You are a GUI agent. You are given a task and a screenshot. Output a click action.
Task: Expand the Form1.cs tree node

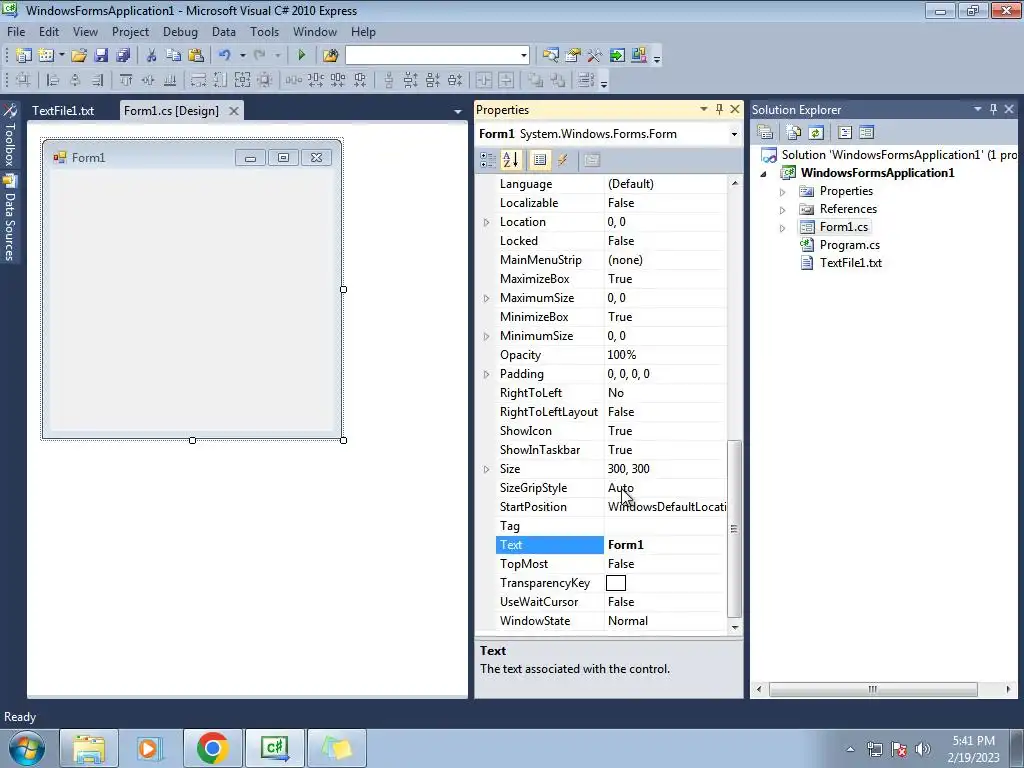coord(782,228)
